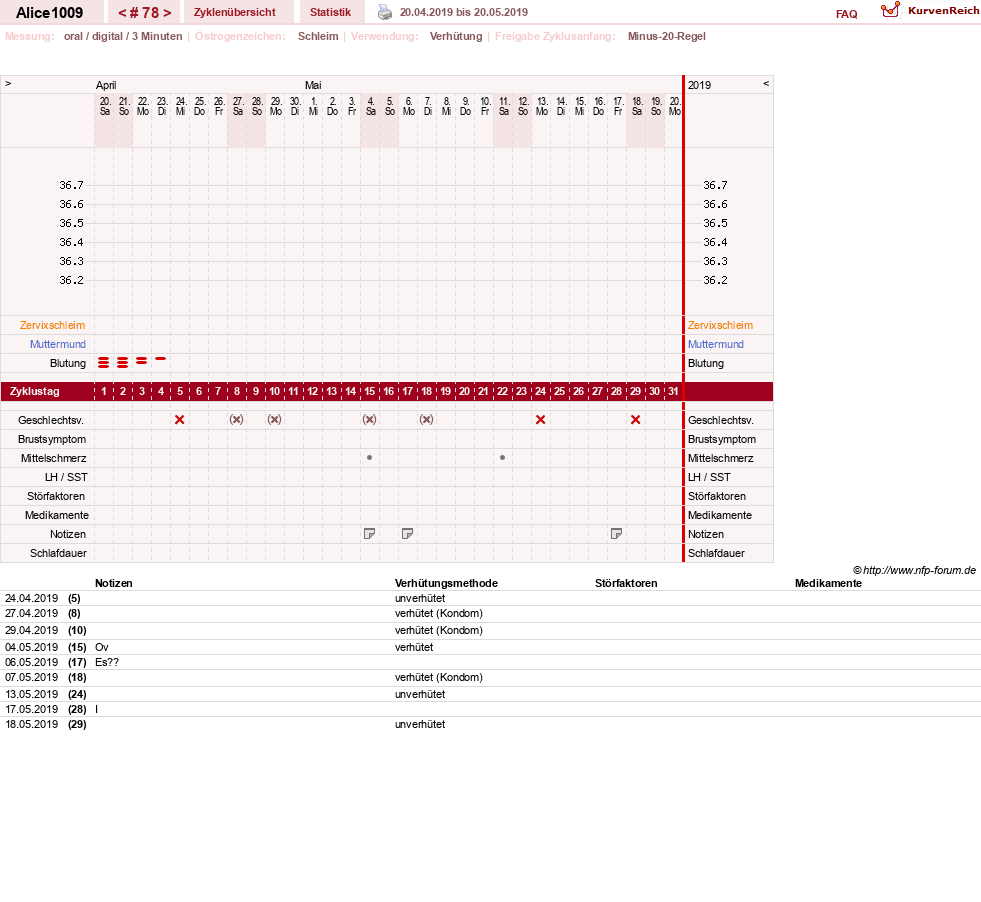Click the left Zervixschleim row label
This screenshot has width=981, height=902.
click(53, 325)
